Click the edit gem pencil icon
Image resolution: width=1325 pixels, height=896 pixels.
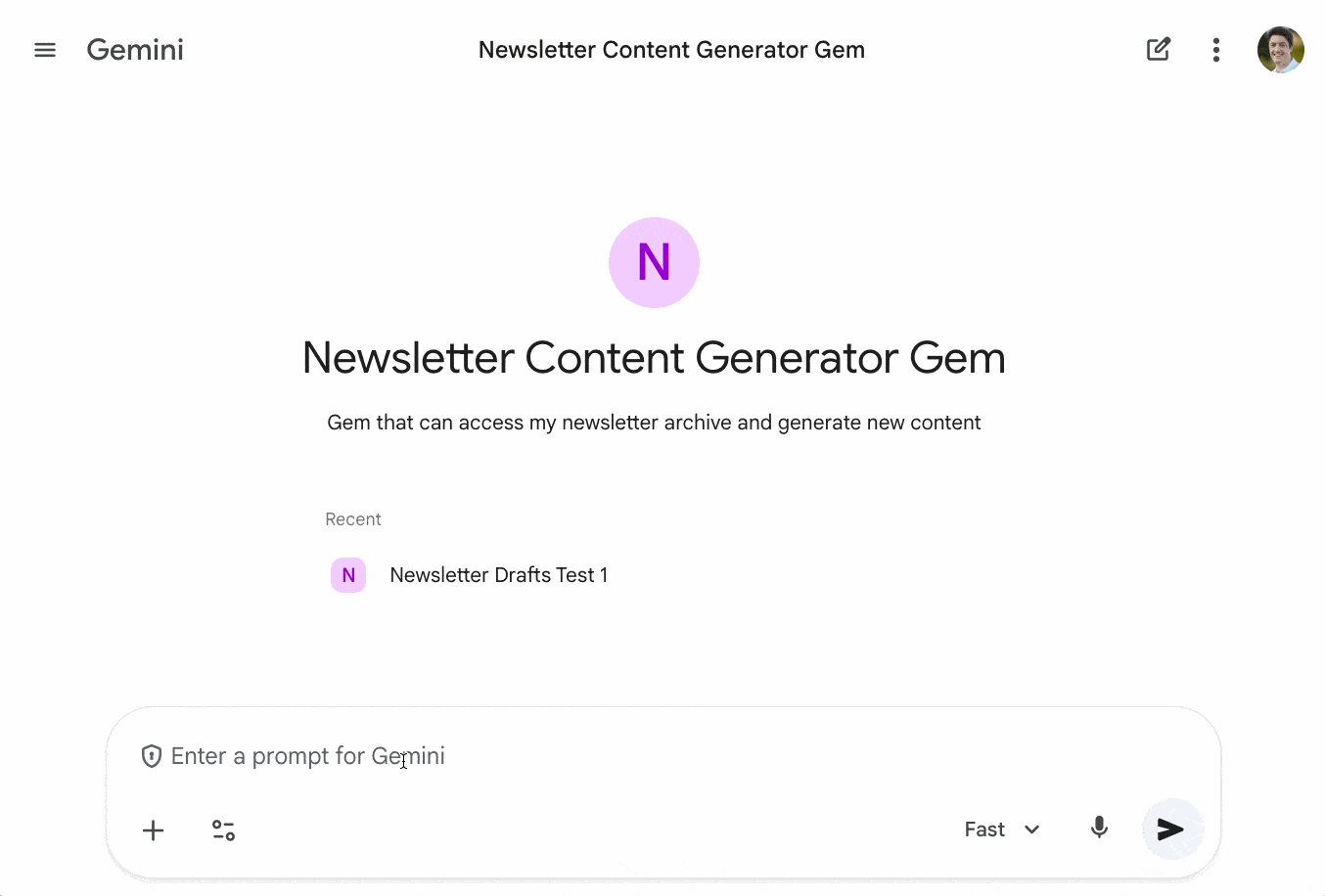(x=1158, y=50)
